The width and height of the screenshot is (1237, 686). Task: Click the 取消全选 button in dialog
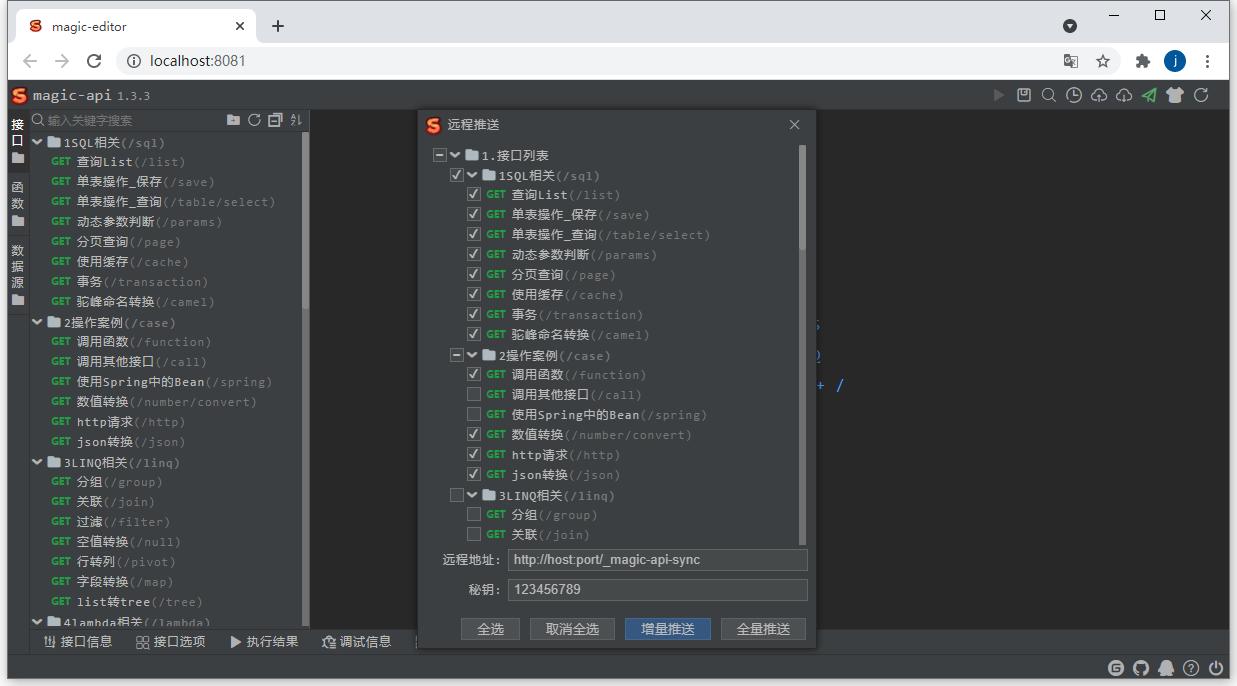[x=571, y=628]
